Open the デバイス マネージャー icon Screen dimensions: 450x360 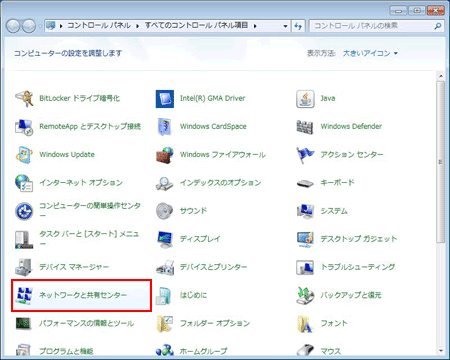(x=24, y=267)
